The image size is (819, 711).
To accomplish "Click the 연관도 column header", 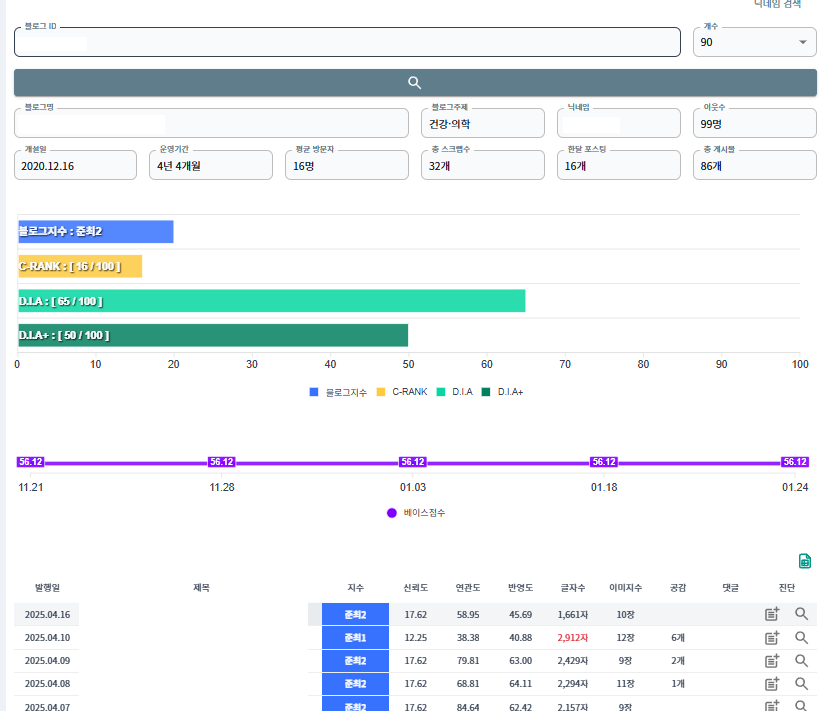I will (x=468, y=588).
